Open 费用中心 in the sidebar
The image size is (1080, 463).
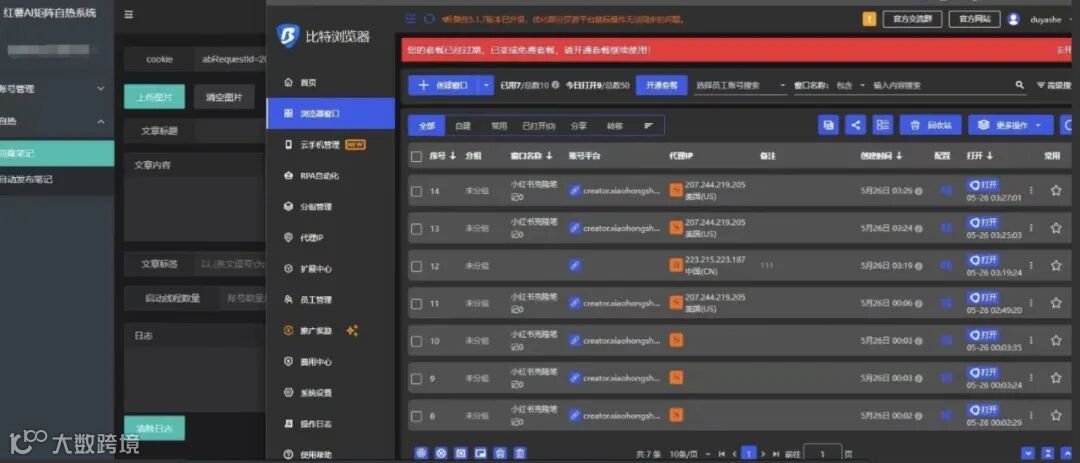point(309,362)
